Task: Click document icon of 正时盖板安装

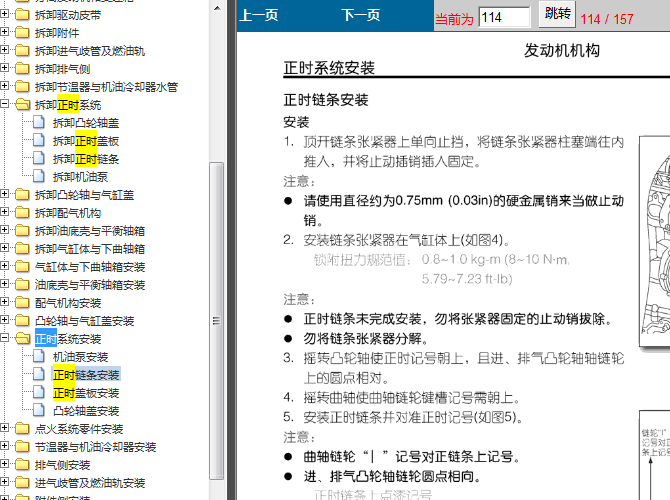Action: pos(39,392)
